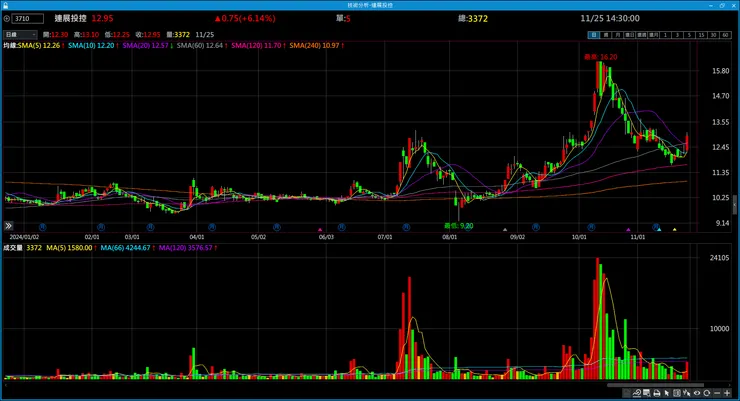Click the vertical scrollbar handle at right edge
The image size is (740, 401).
coord(734,205)
